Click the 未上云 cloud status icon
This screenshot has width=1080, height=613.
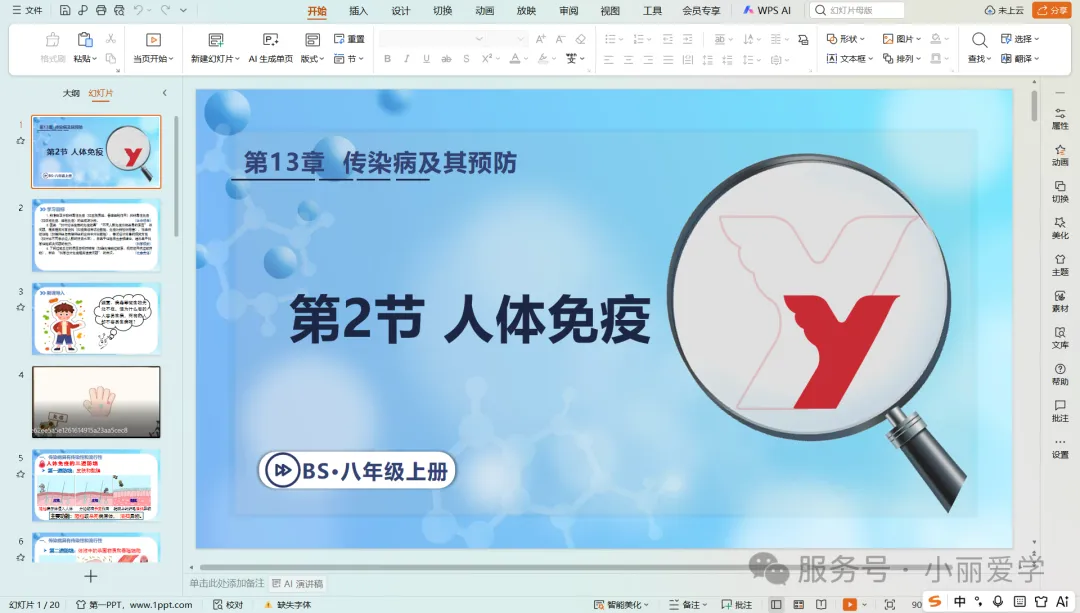point(1004,10)
